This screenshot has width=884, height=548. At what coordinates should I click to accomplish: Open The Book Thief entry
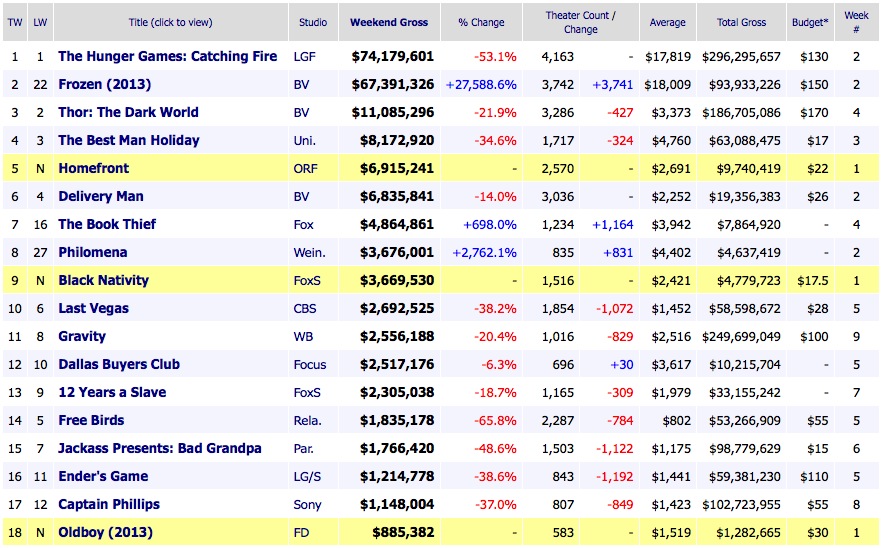(107, 225)
